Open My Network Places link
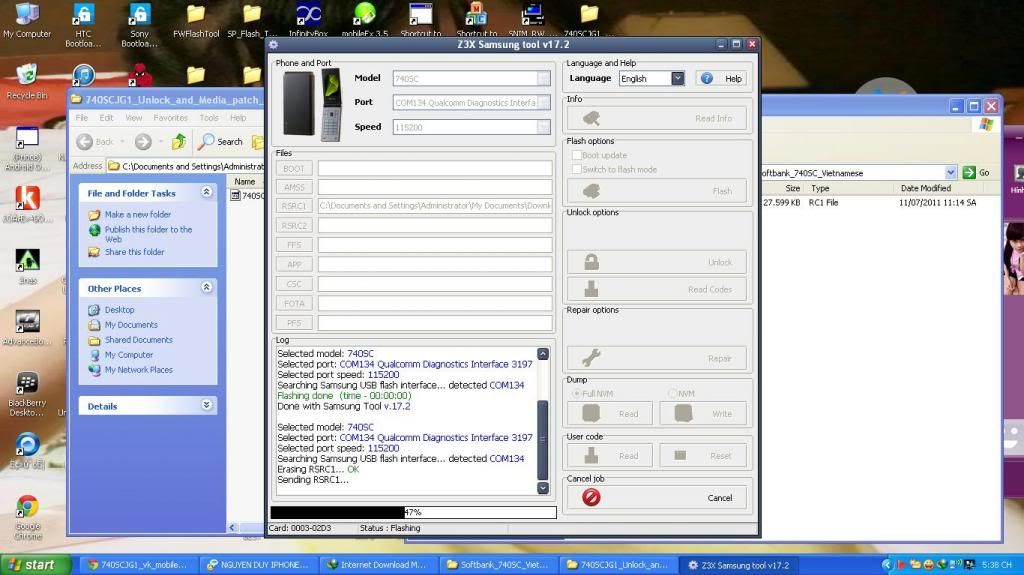1024x575 pixels. point(138,370)
